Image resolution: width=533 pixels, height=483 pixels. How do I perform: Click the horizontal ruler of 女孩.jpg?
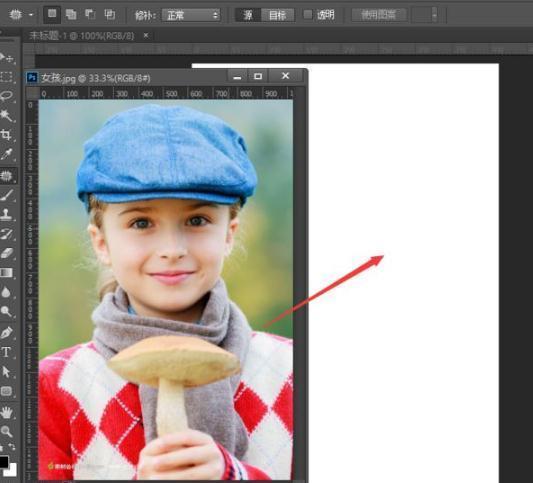(x=167, y=93)
